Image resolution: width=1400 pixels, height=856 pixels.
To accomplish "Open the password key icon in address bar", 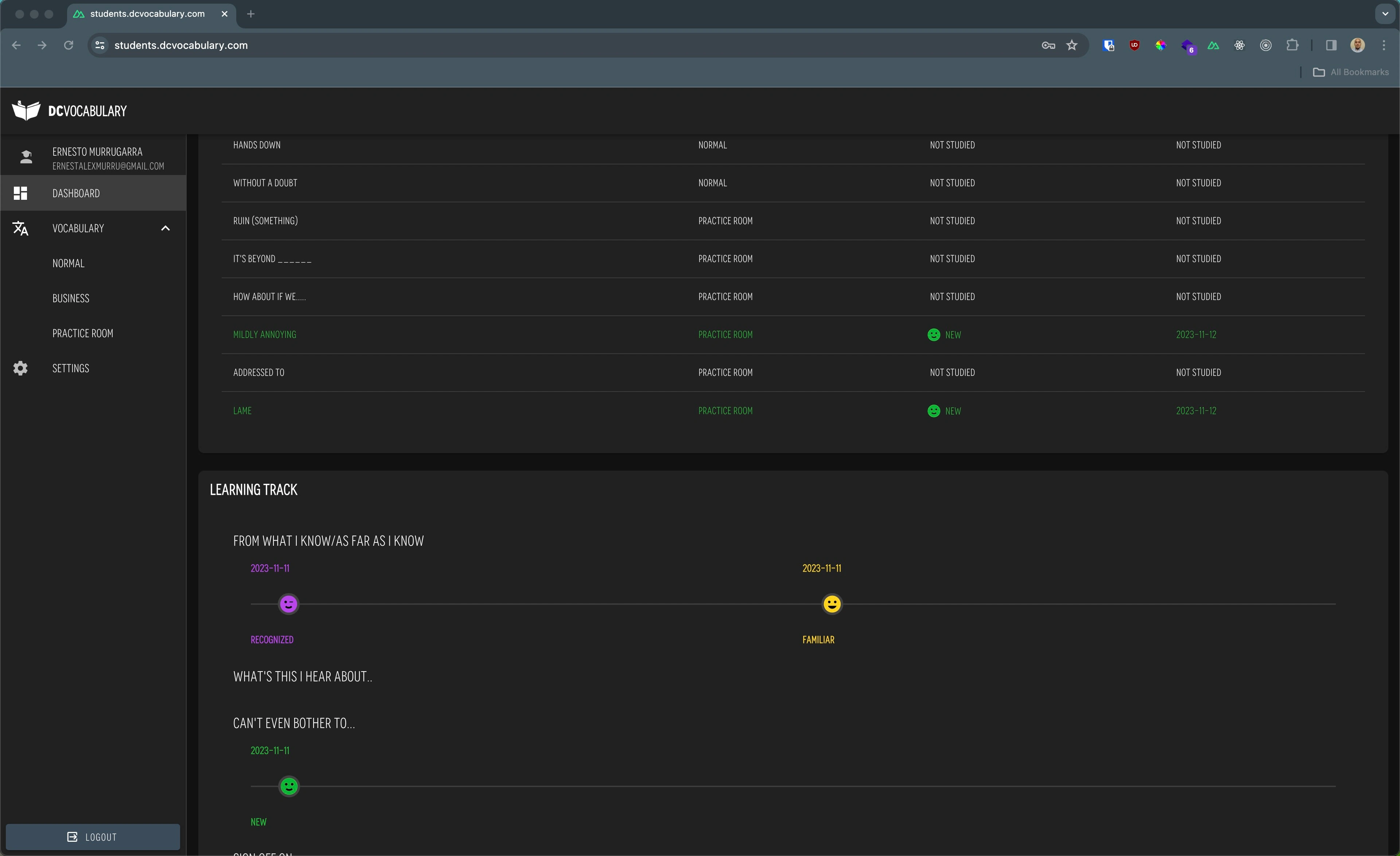I will point(1048,46).
